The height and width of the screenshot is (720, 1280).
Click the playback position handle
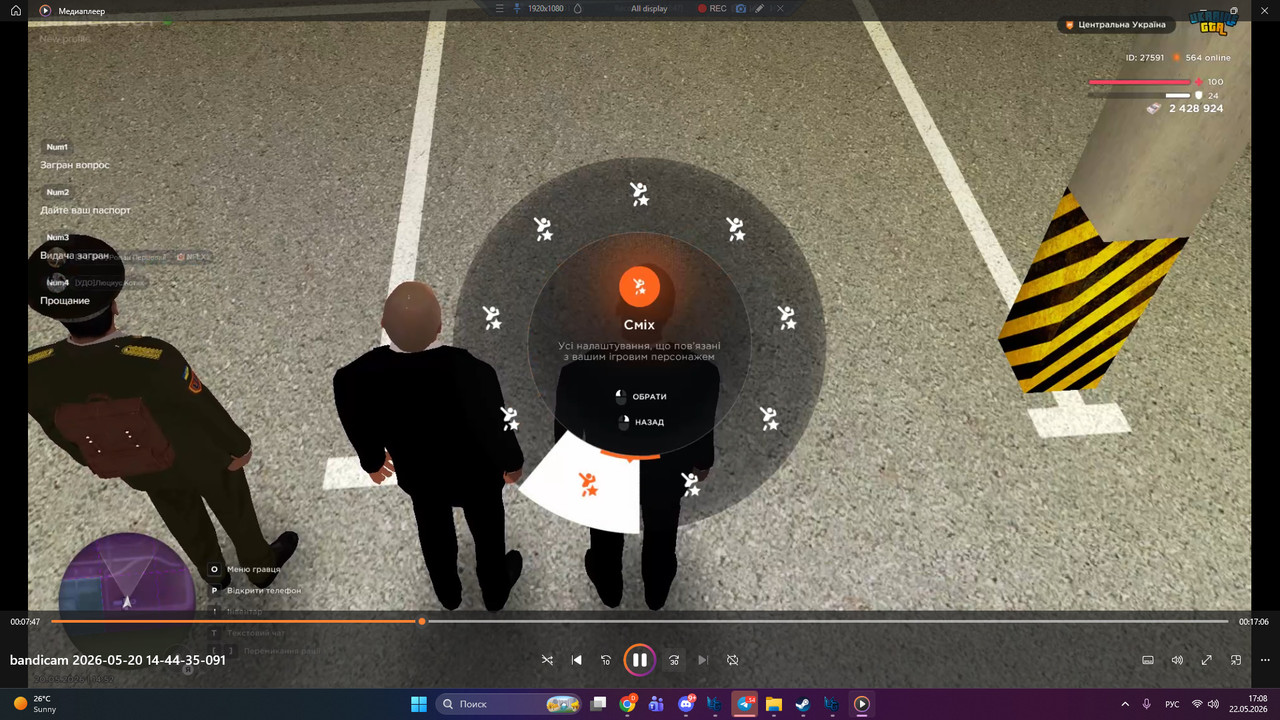coord(422,621)
